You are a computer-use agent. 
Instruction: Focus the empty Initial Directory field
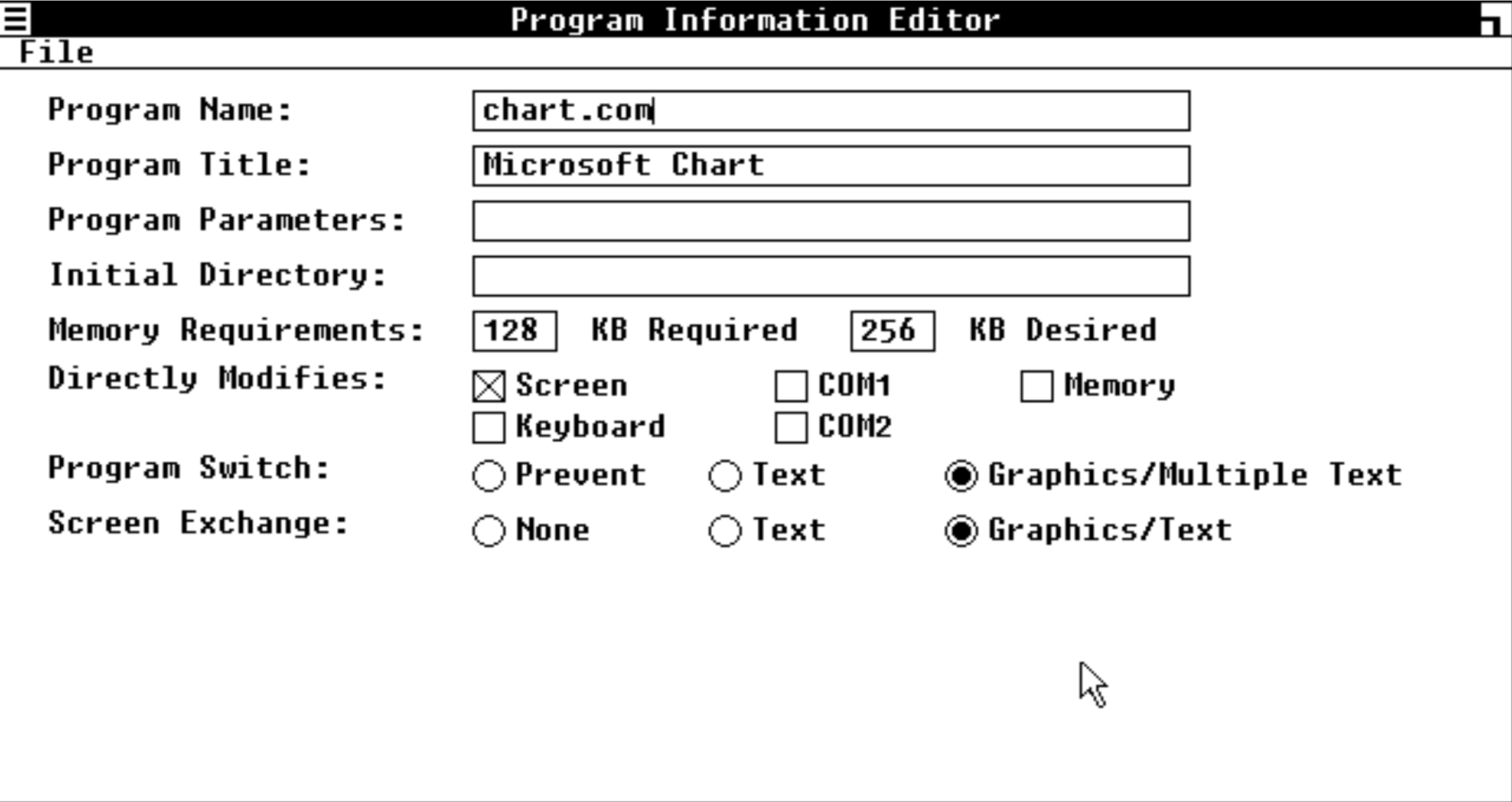pyautogui.click(x=831, y=276)
